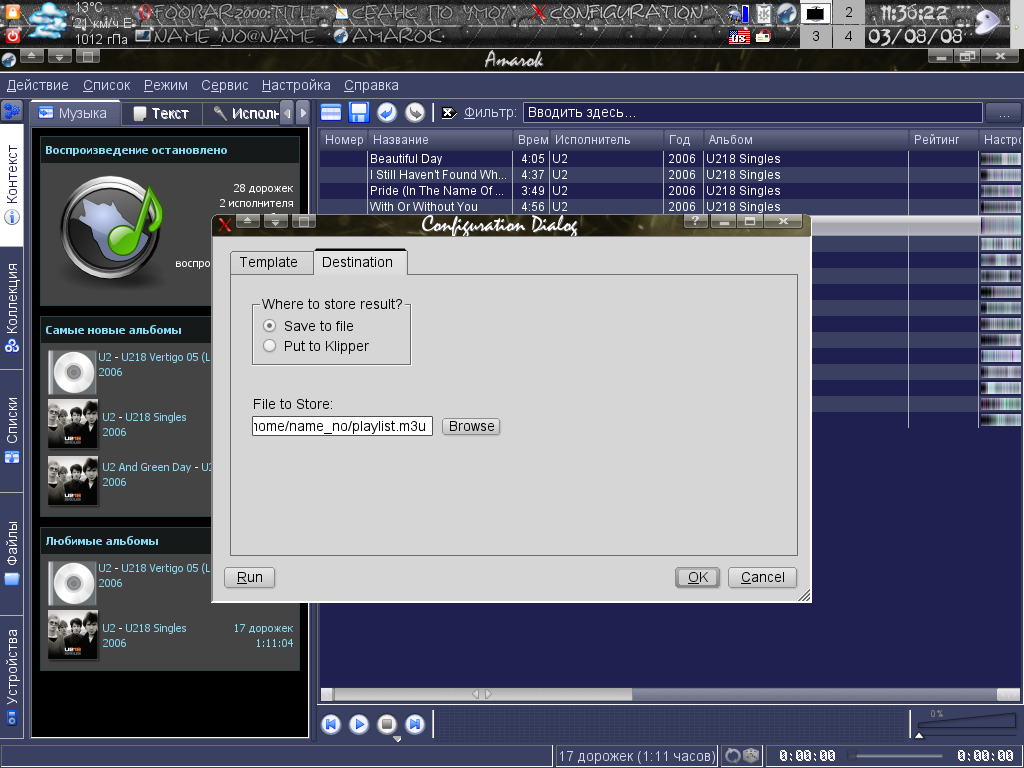The width and height of the screenshot is (1024, 768).
Task: Open the Сервис menu
Action: point(225,85)
